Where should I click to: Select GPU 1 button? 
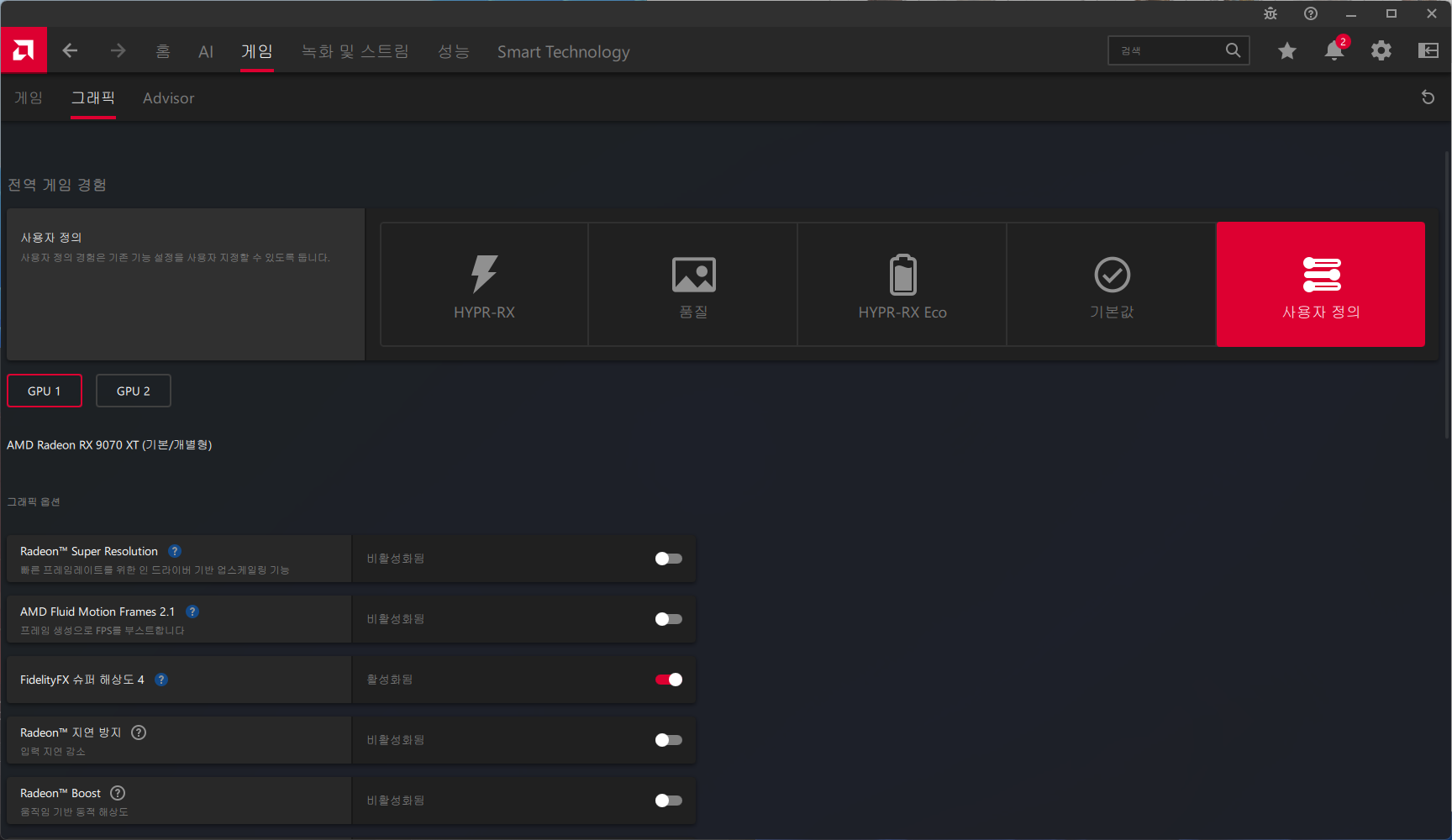point(45,391)
